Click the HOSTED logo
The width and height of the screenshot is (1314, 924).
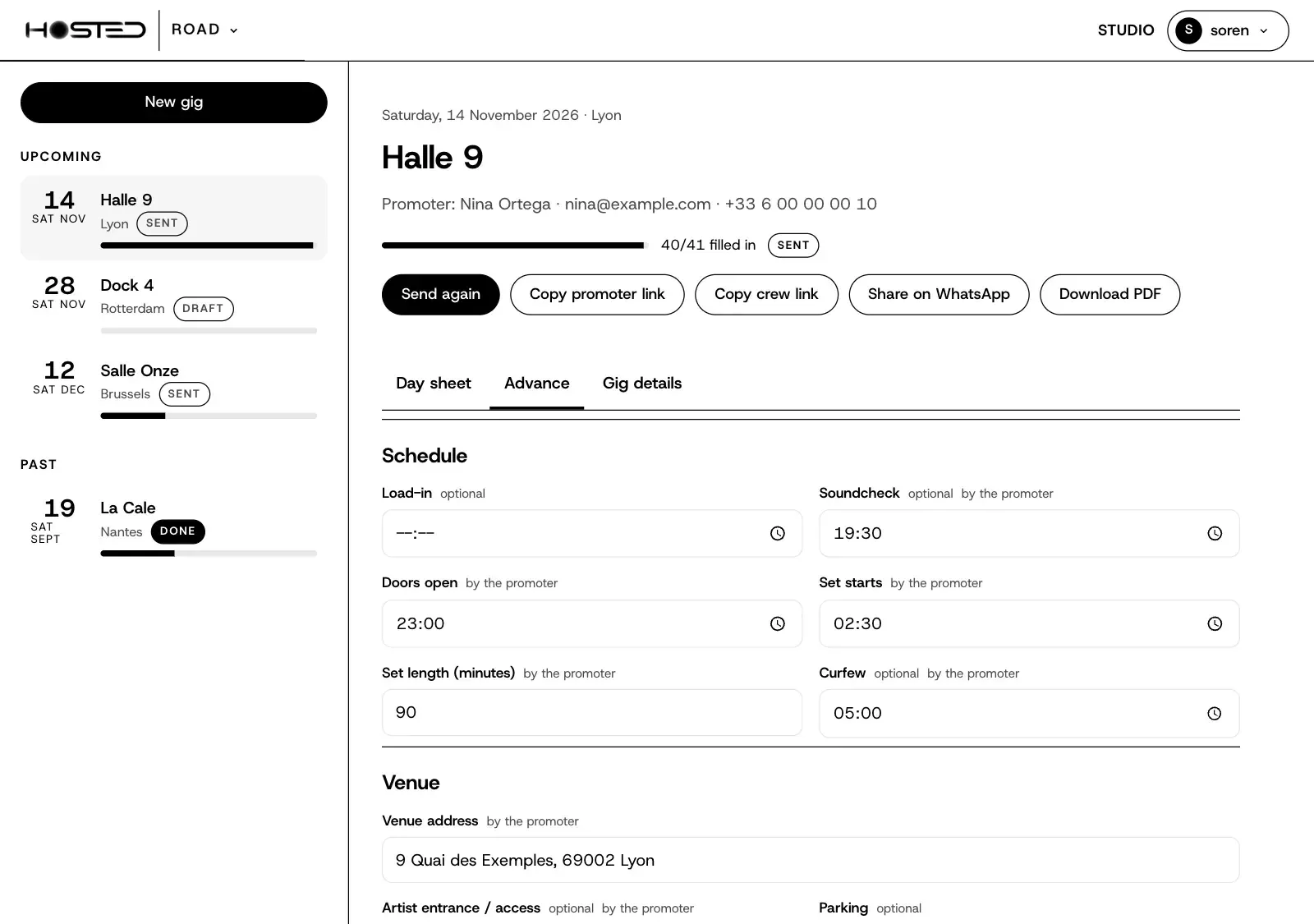pos(85,30)
